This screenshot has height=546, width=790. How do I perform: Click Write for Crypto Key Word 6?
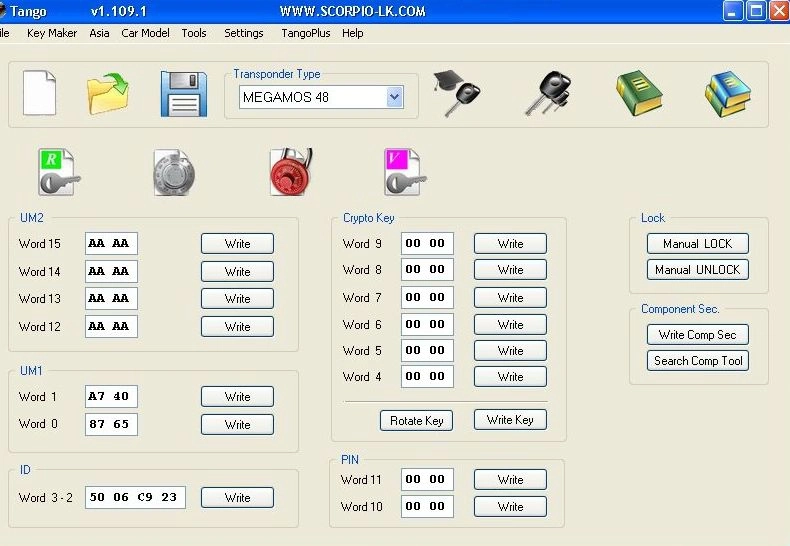(510, 325)
